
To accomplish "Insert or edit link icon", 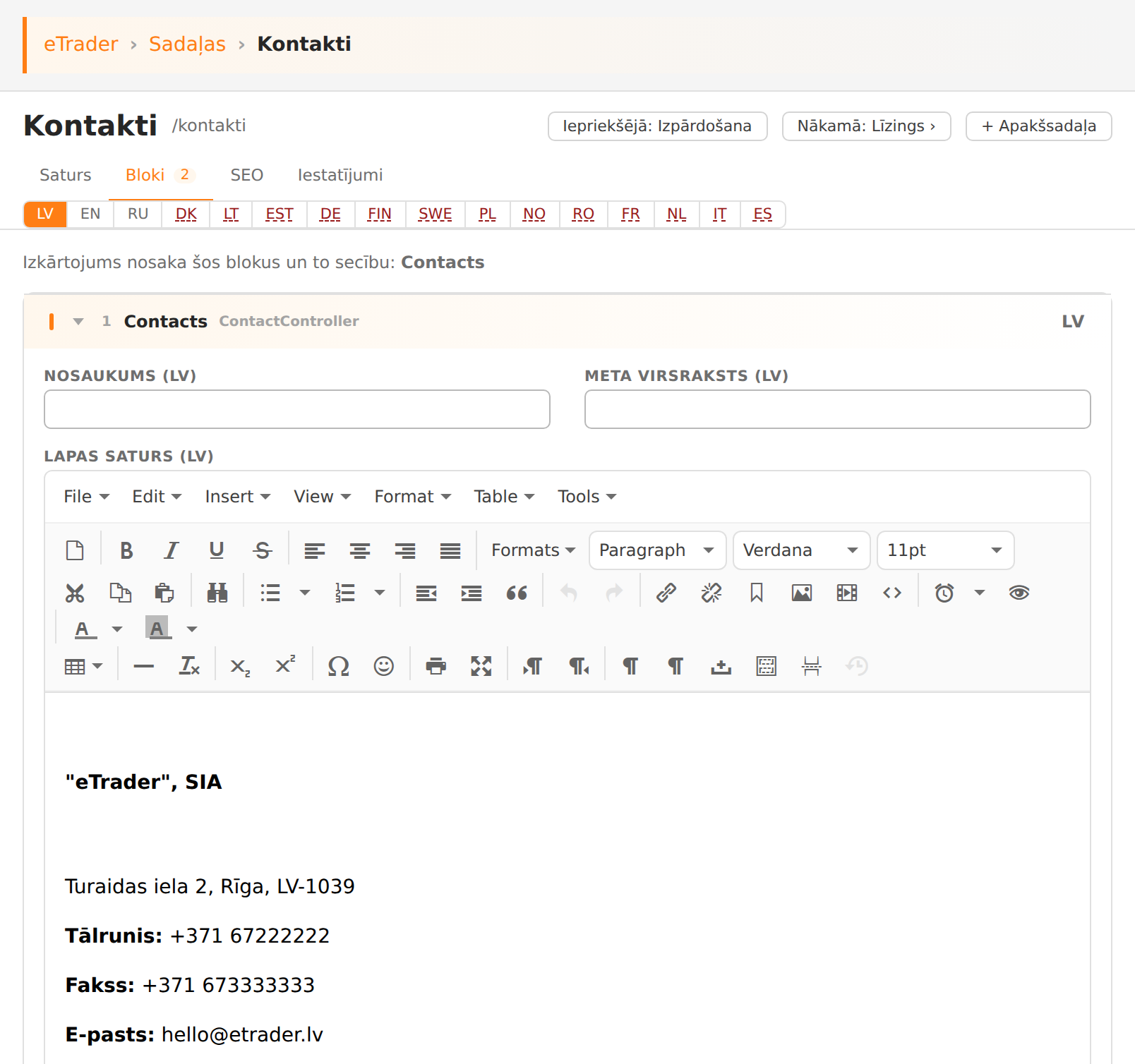I will [x=666, y=593].
